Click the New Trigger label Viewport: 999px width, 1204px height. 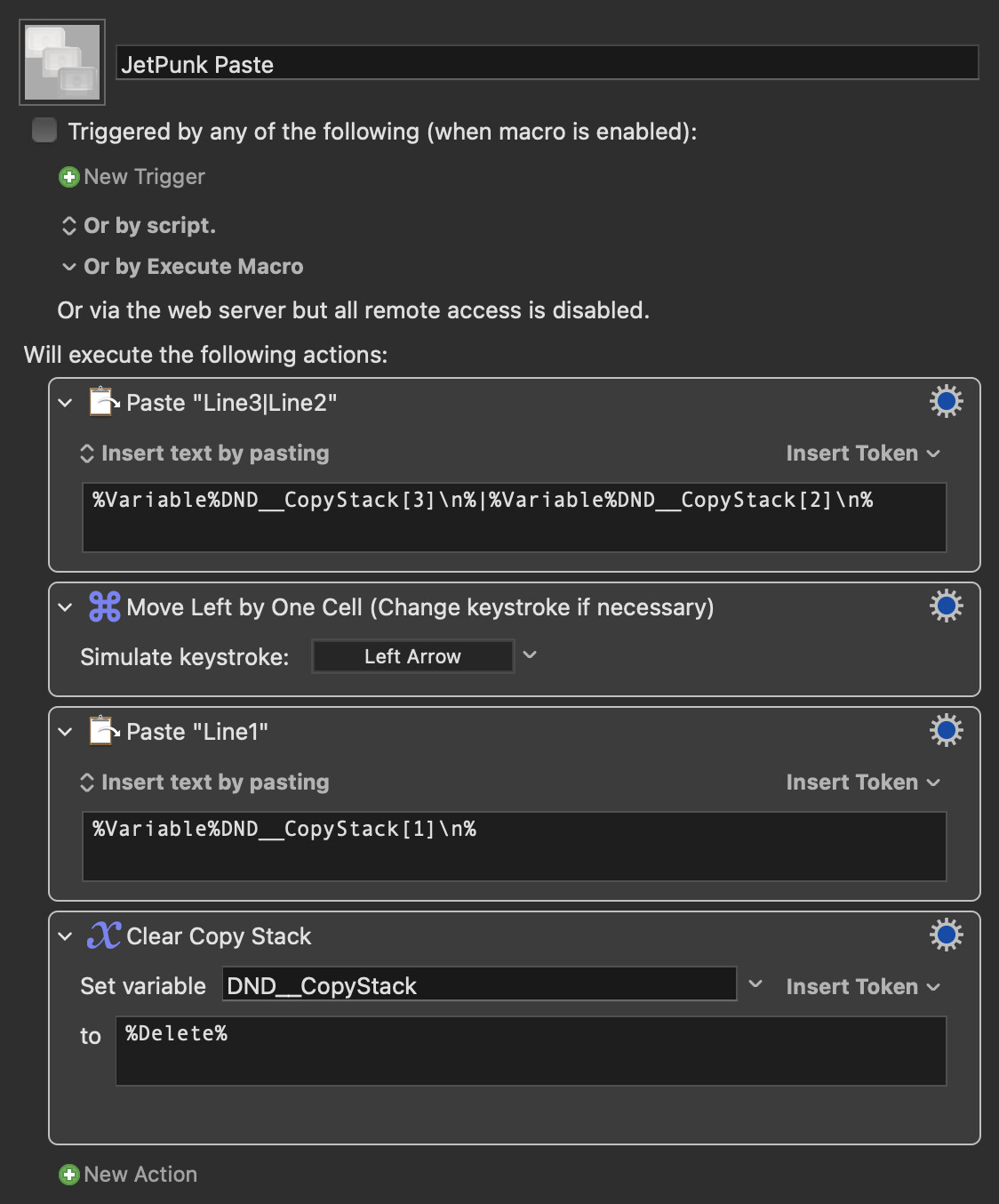point(144,177)
